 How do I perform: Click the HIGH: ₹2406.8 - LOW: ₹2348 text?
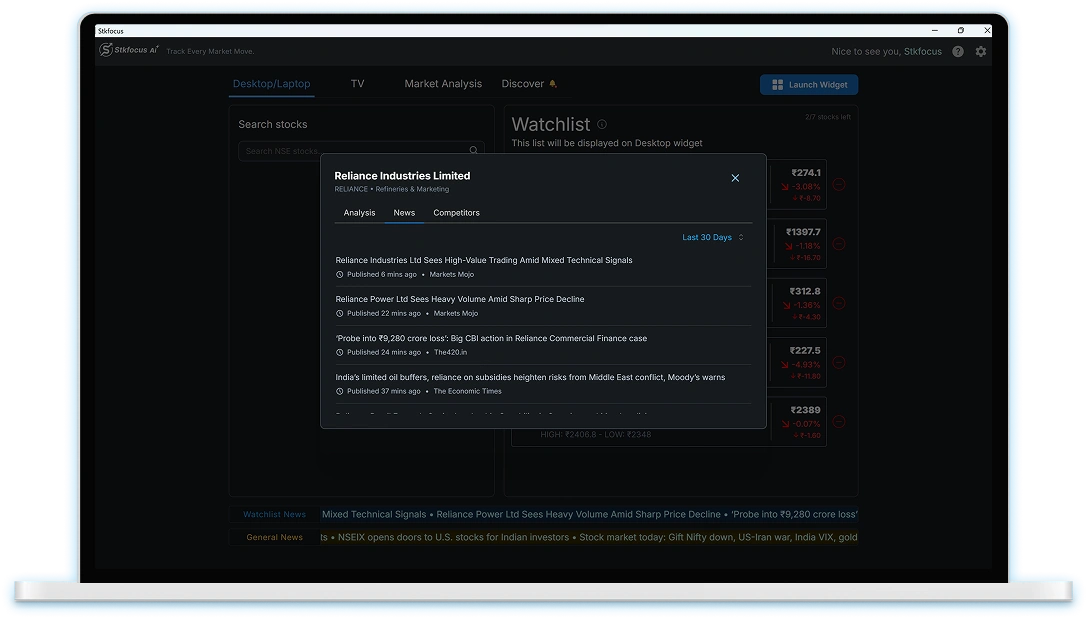click(595, 434)
